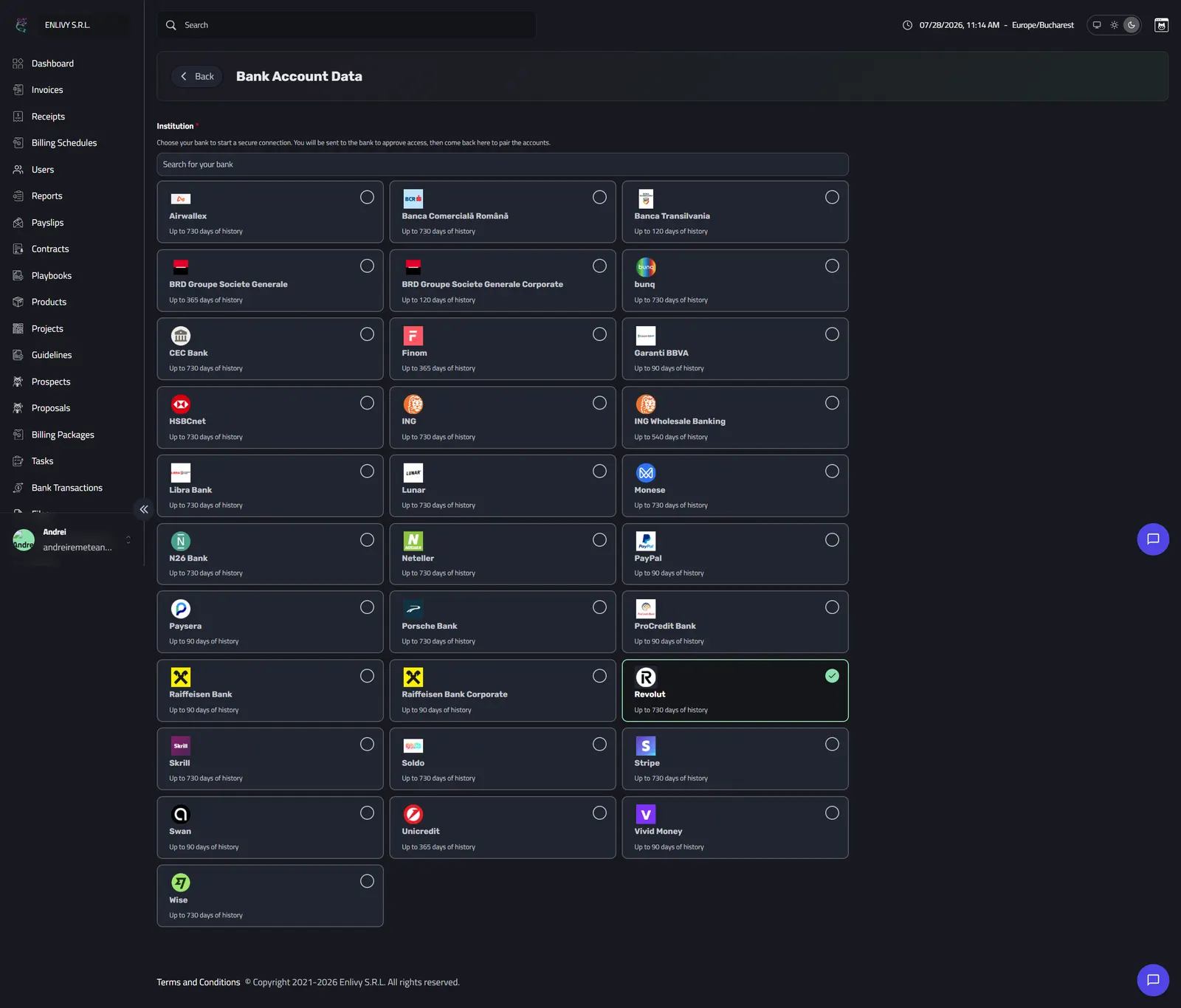Screen dimensions: 1181x1008
Task: Click the Users sidebar icon
Action: coord(18,170)
